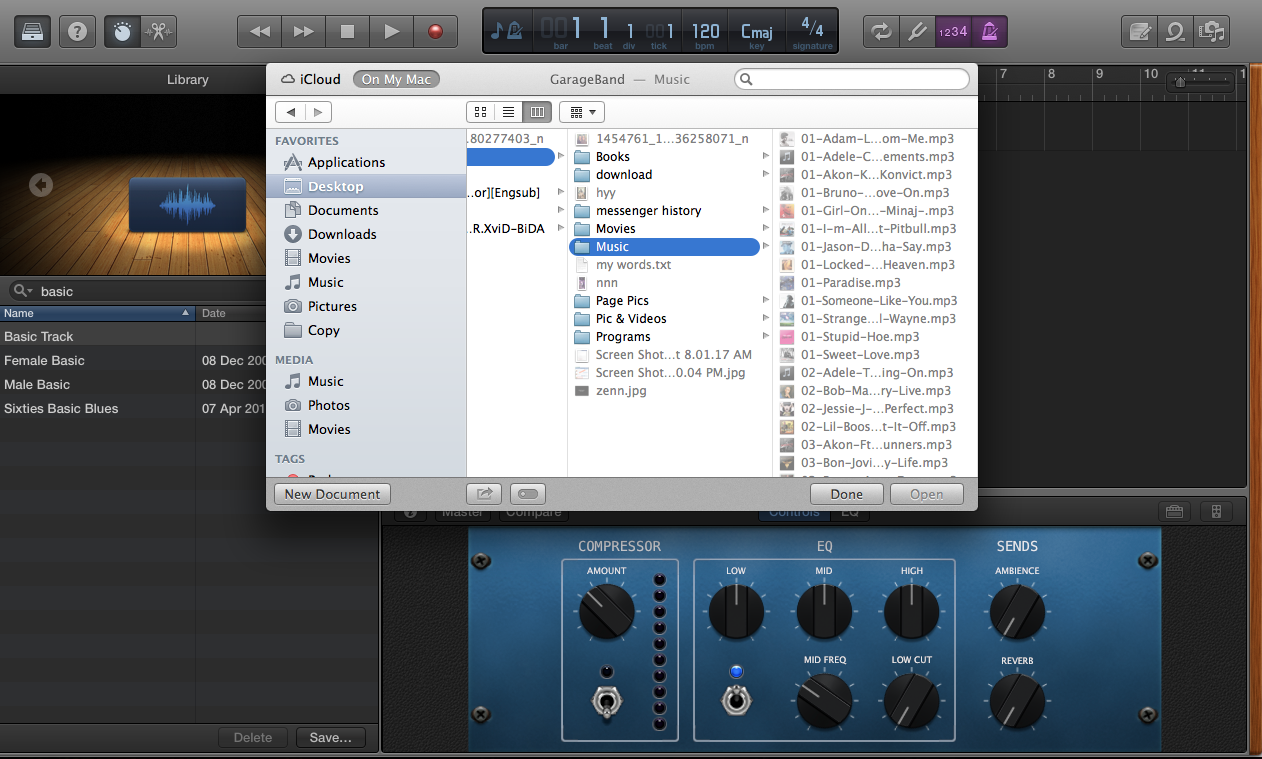The width and height of the screenshot is (1262, 759).
Task: Open the Tuner icon
Action: tap(917, 31)
